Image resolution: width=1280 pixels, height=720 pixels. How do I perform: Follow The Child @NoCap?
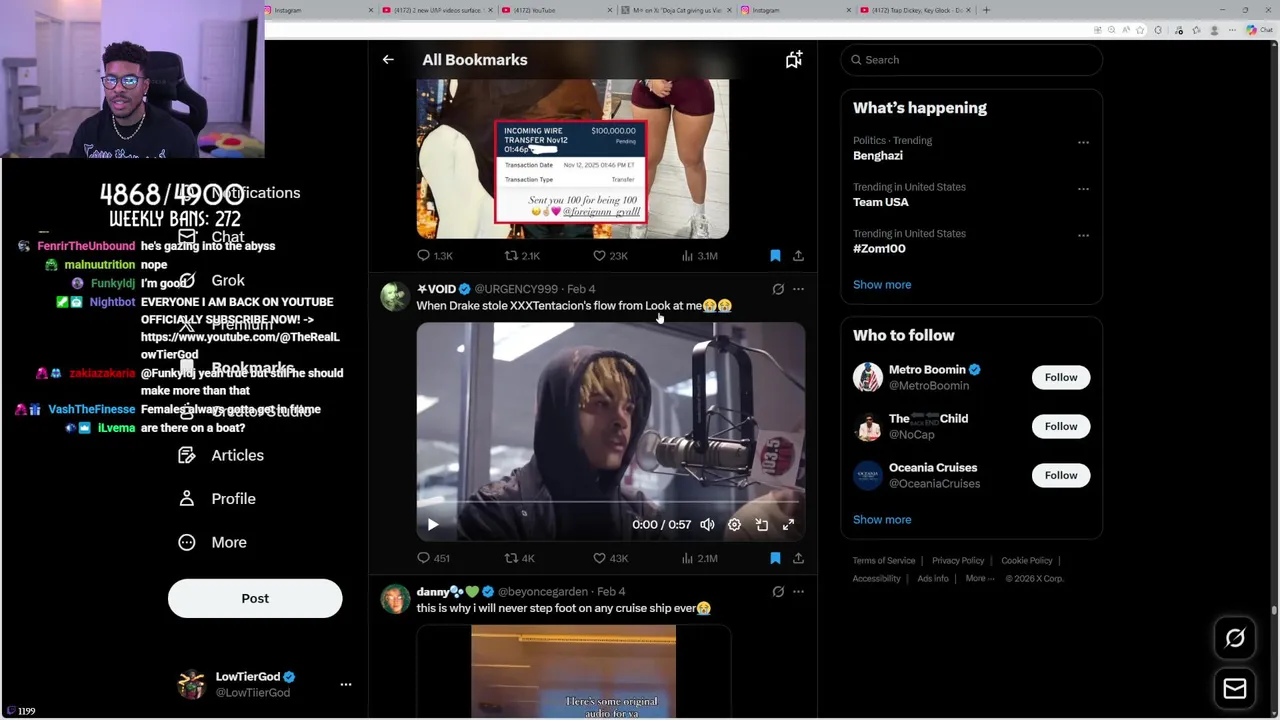coord(1061,426)
